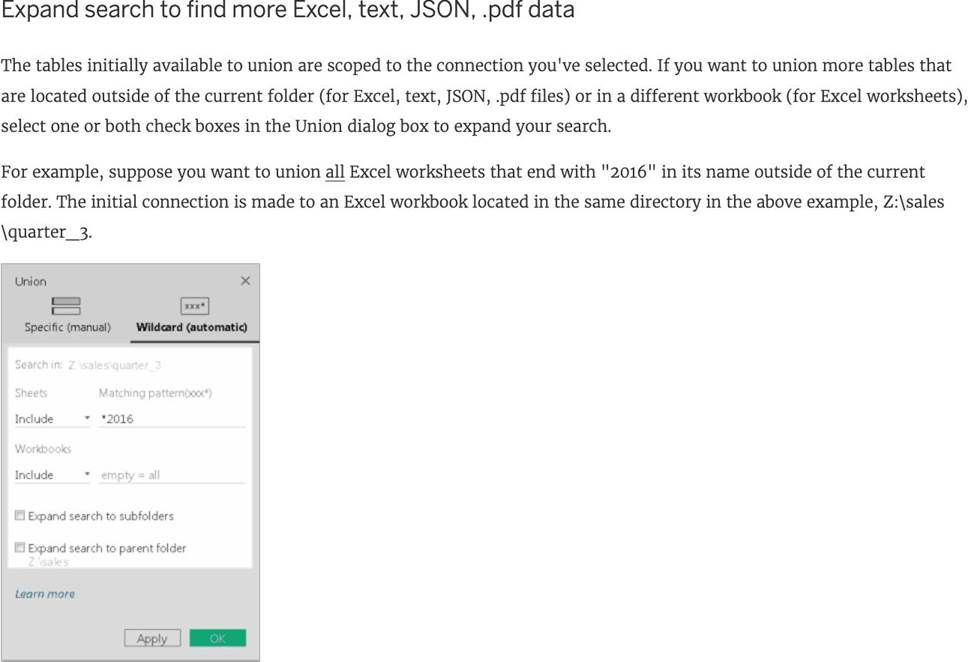
Task: Click the Specific (manual) stacked-tables icon
Action: click(66, 305)
